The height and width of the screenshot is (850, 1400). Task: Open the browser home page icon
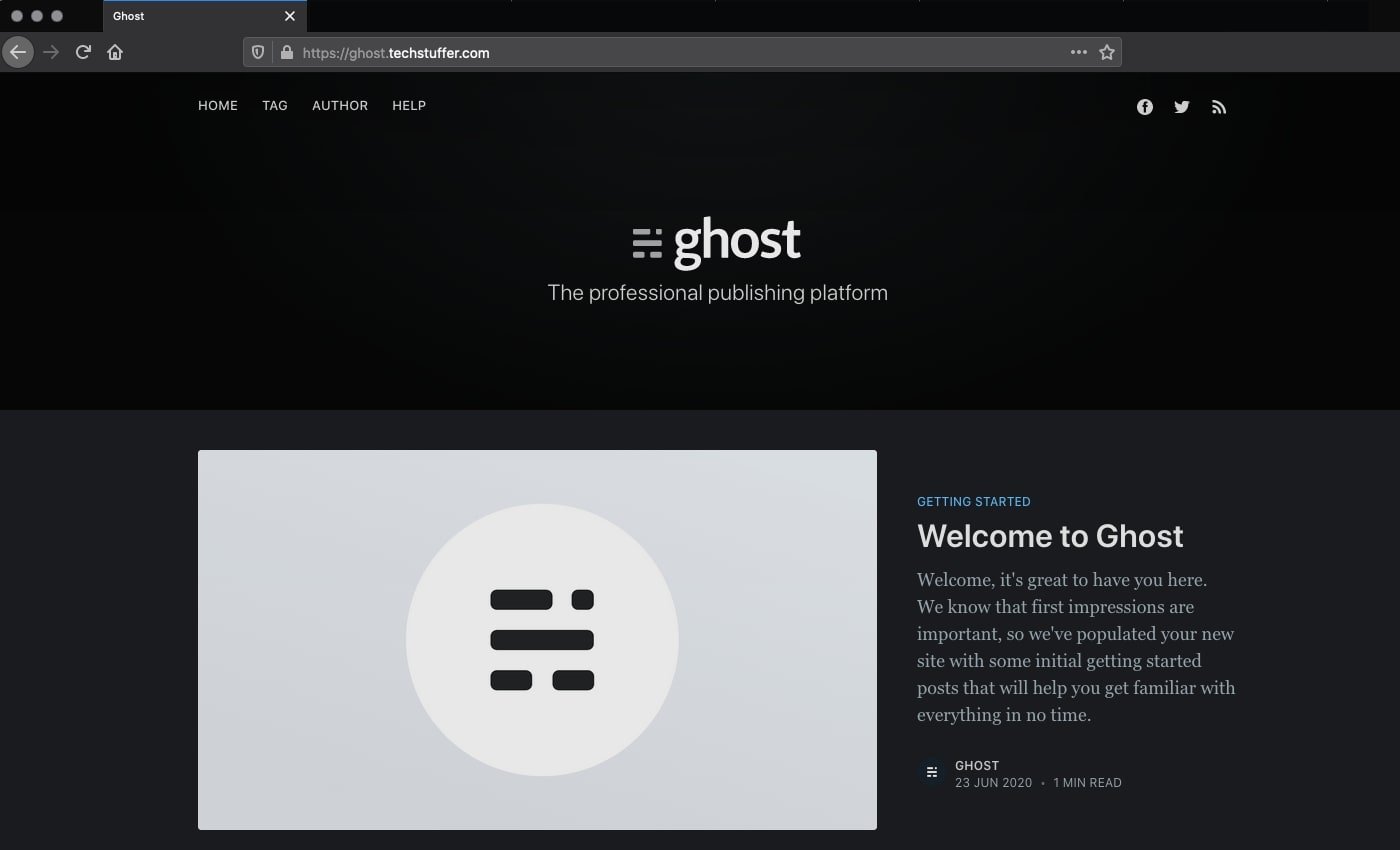click(115, 52)
